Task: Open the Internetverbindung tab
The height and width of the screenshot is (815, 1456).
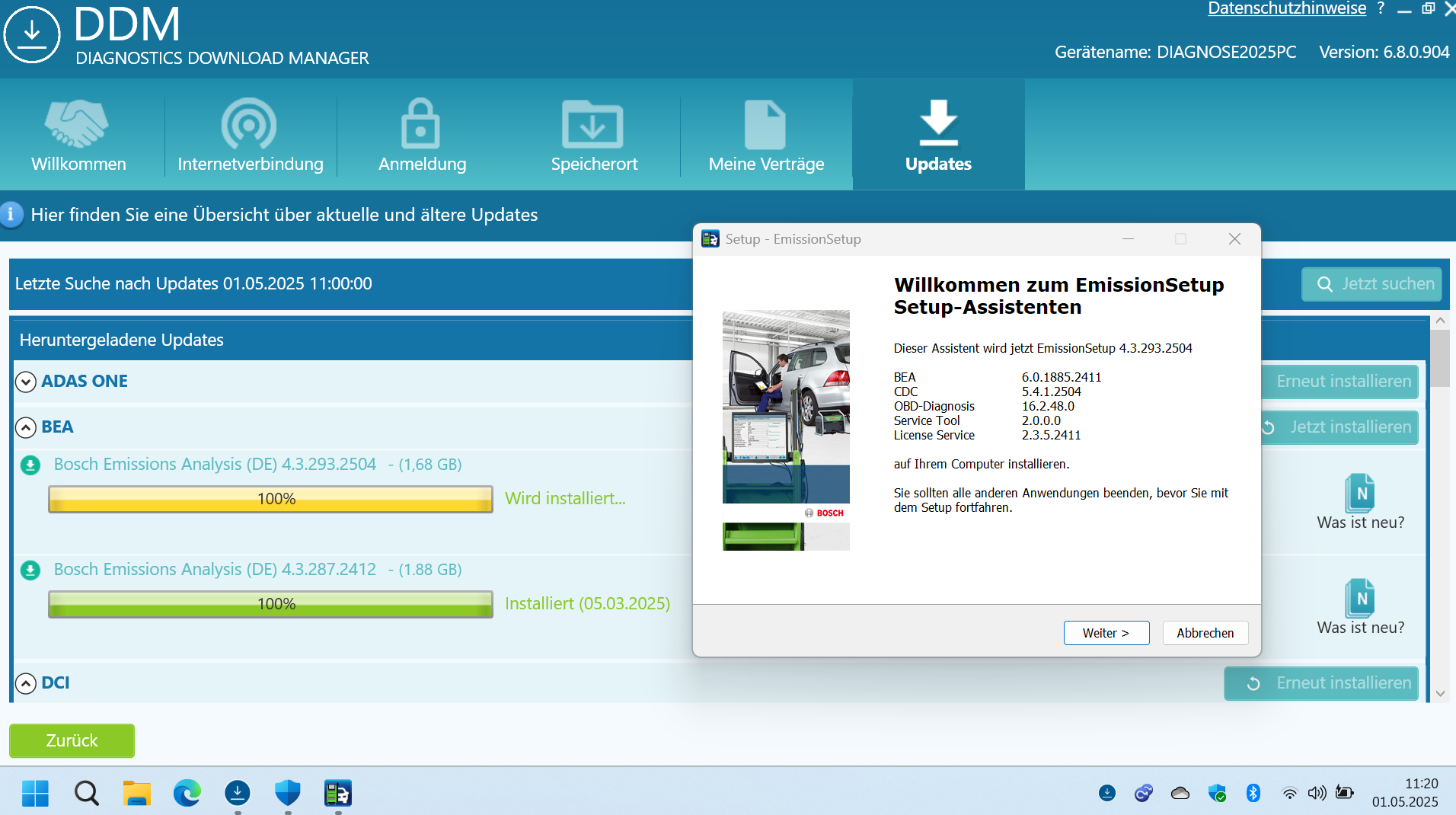Action: [250, 136]
